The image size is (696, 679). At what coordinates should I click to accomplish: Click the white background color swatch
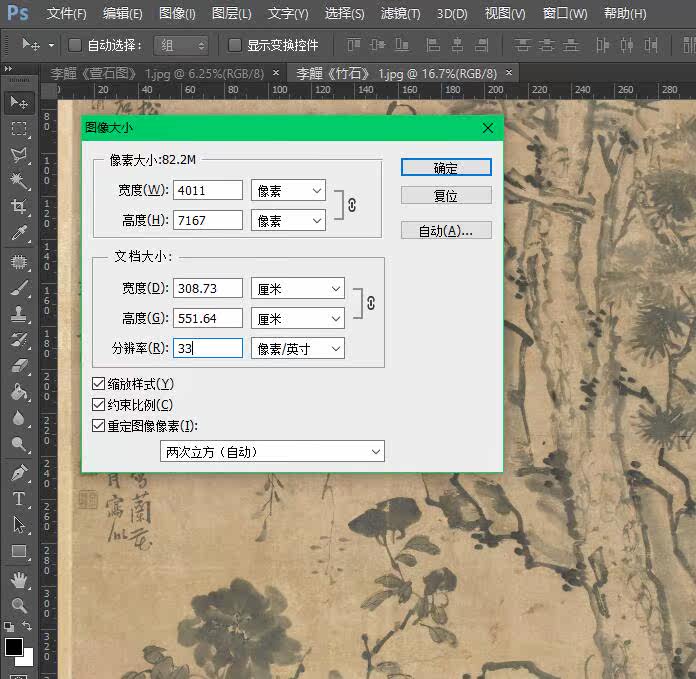tap(28, 659)
